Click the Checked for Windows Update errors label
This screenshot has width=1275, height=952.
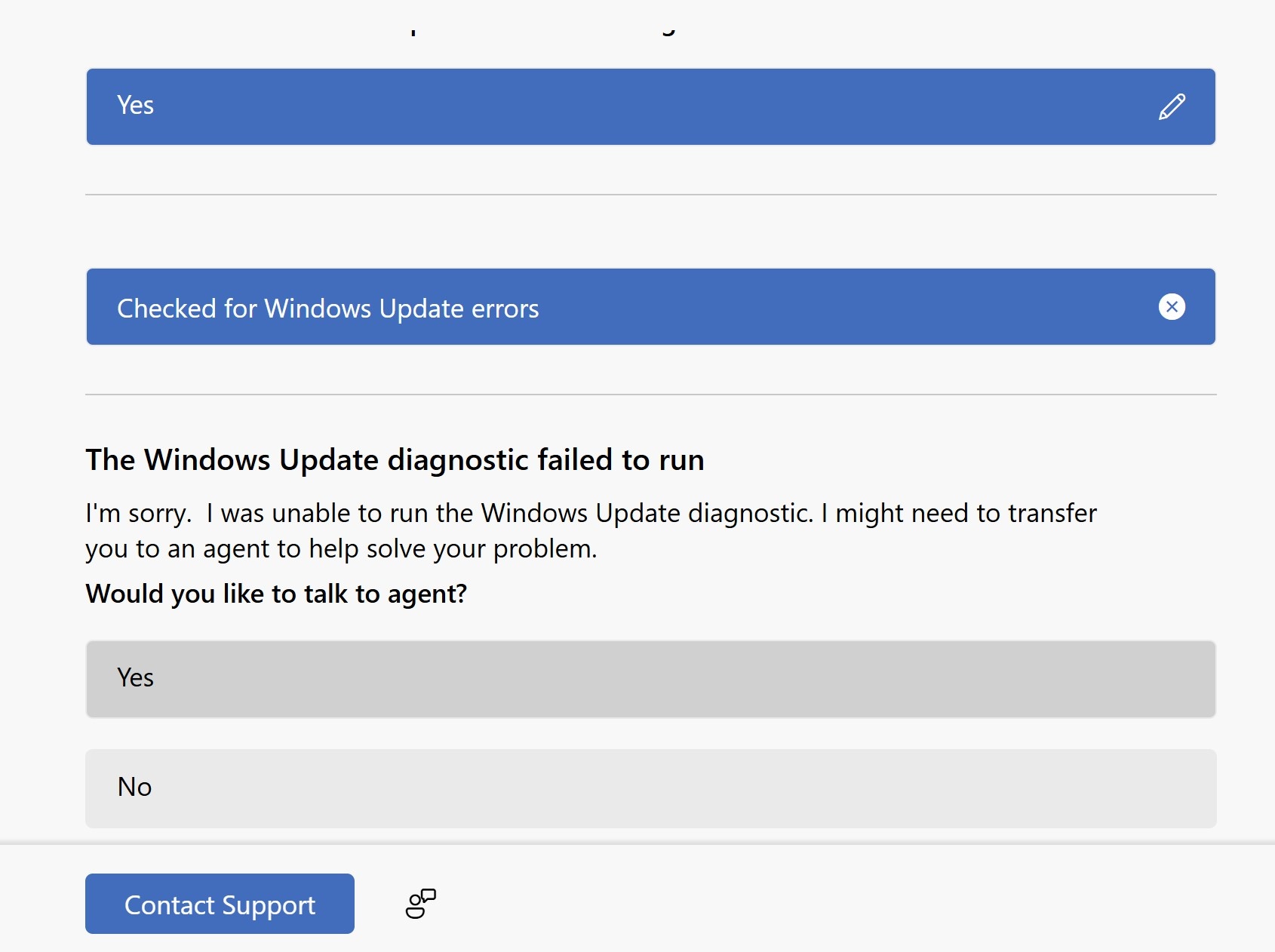click(327, 309)
